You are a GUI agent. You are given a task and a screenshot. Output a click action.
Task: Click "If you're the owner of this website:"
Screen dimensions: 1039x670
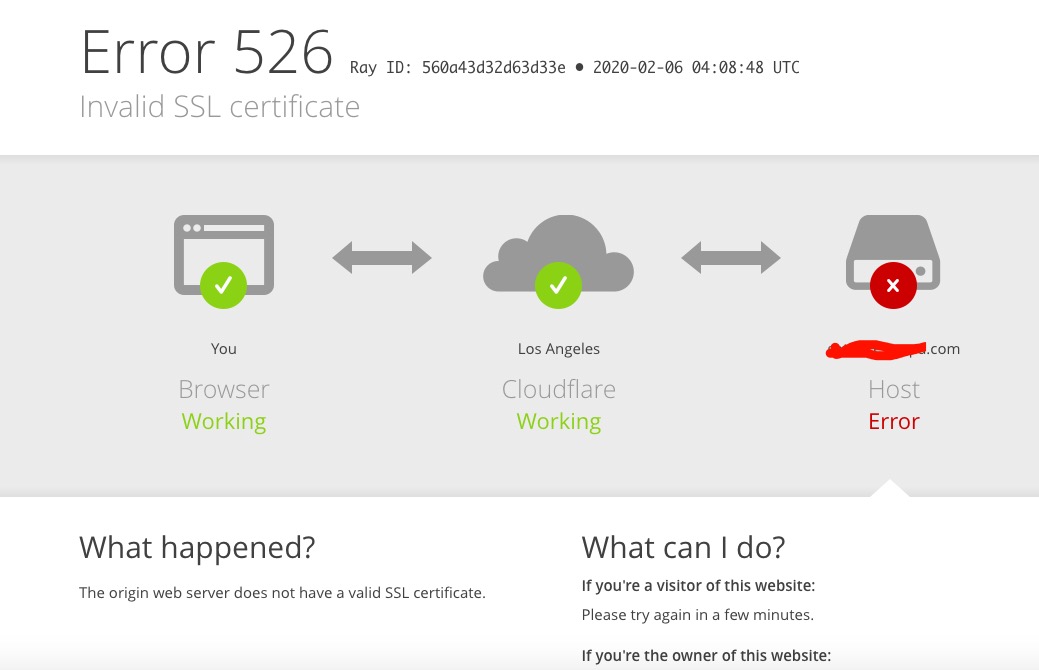[x=706, y=655]
